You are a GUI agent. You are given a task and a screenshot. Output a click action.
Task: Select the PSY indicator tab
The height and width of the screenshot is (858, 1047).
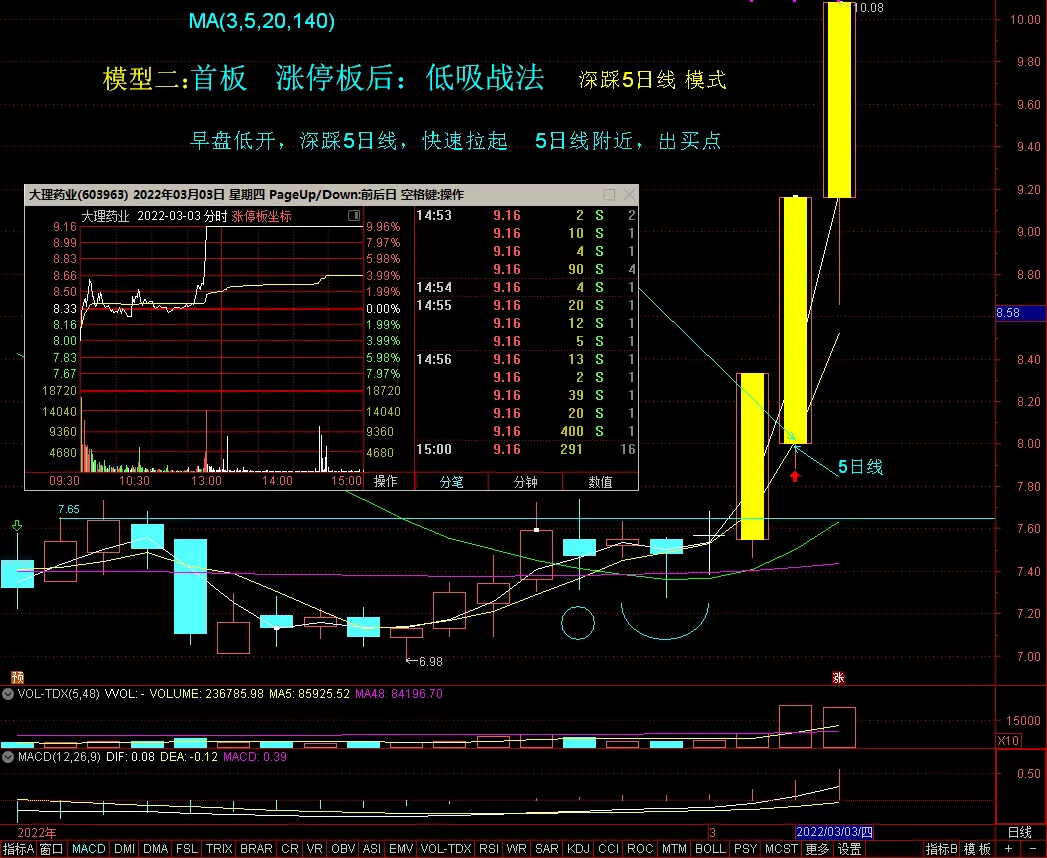coord(745,849)
